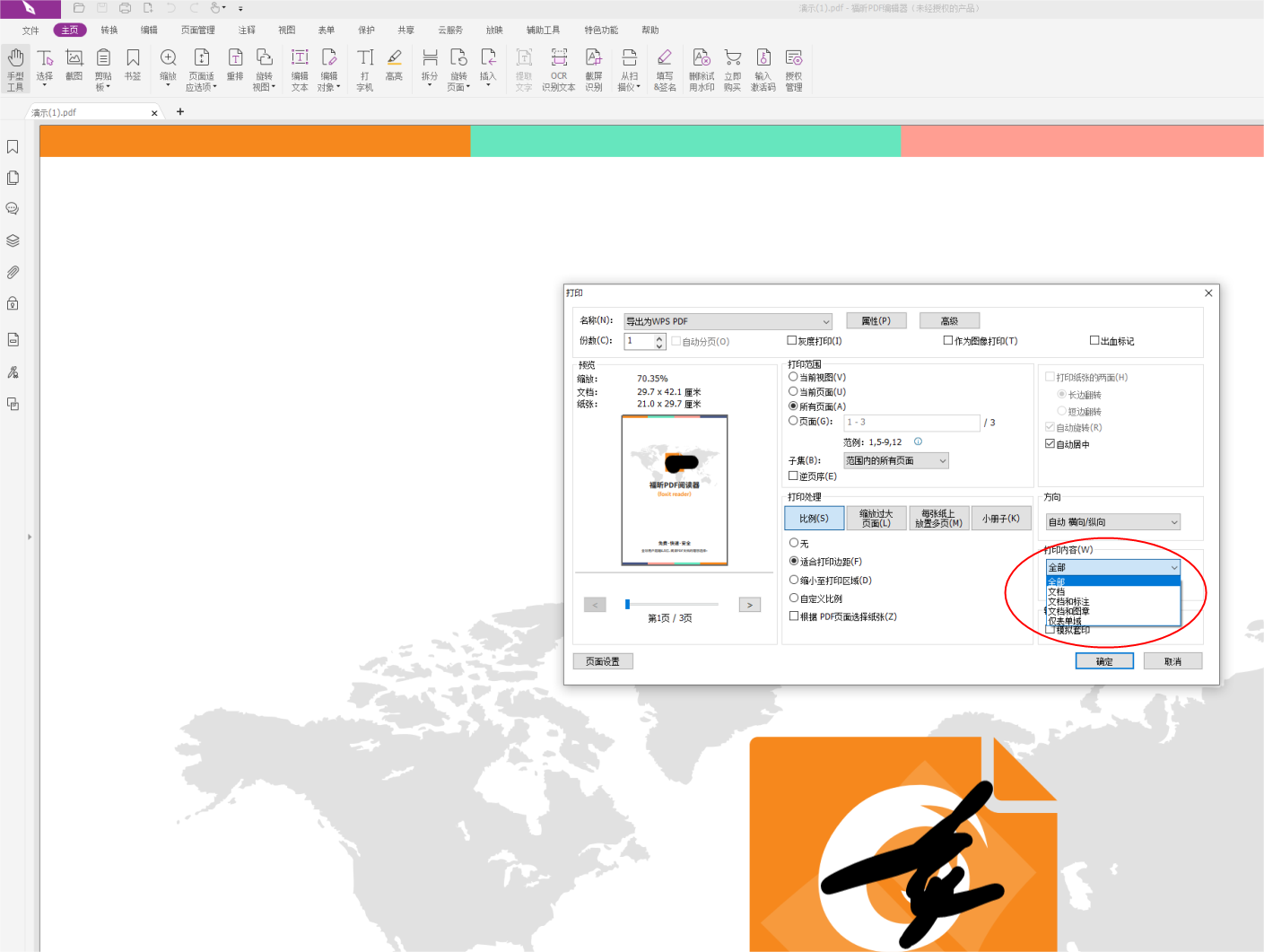Click the 确定 button in print dialog
This screenshot has width=1264, height=952.
(1103, 661)
